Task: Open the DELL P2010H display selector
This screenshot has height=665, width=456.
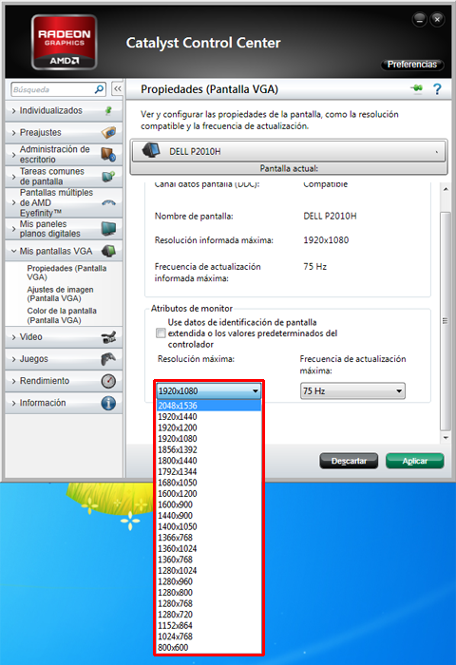Action: coord(288,151)
